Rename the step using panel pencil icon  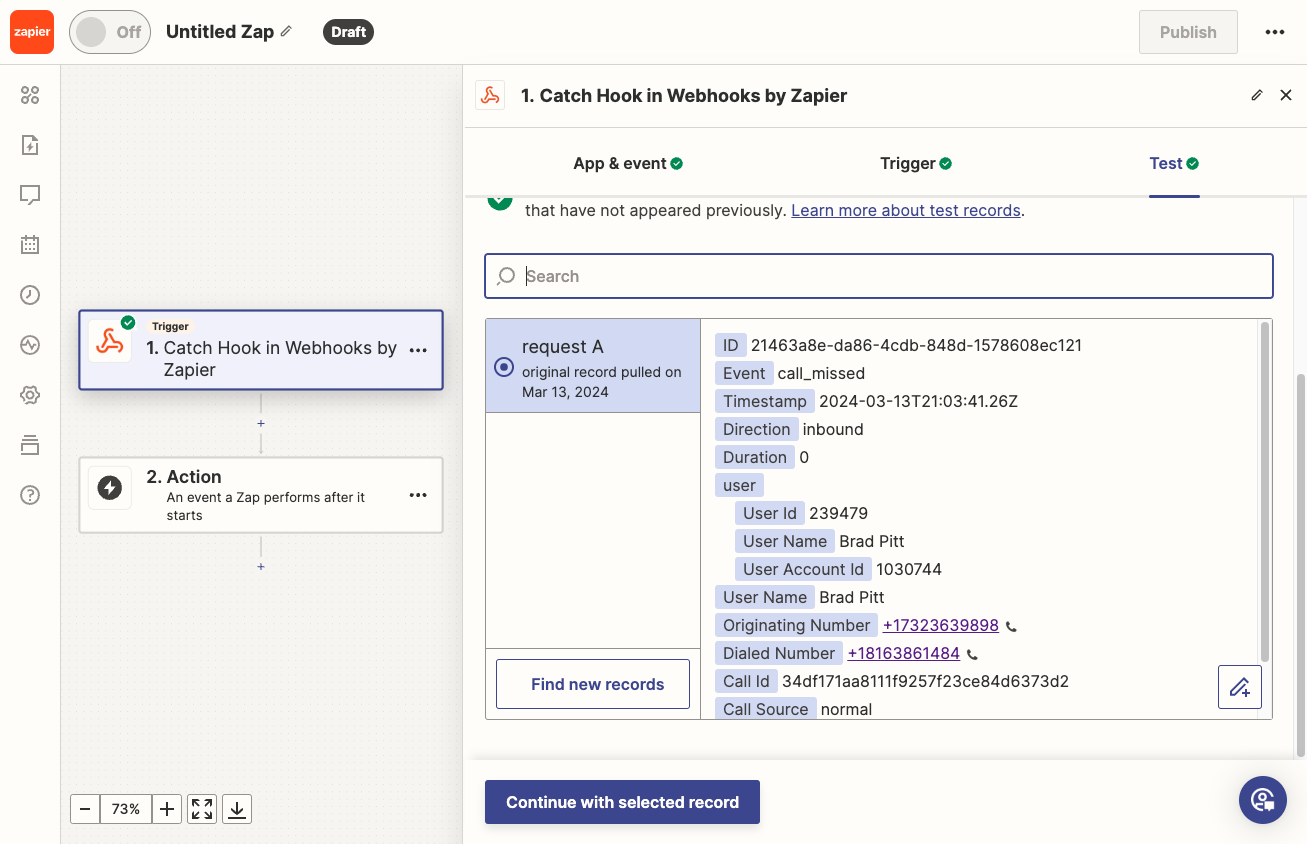pyautogui.click(x=1257, y=95)
